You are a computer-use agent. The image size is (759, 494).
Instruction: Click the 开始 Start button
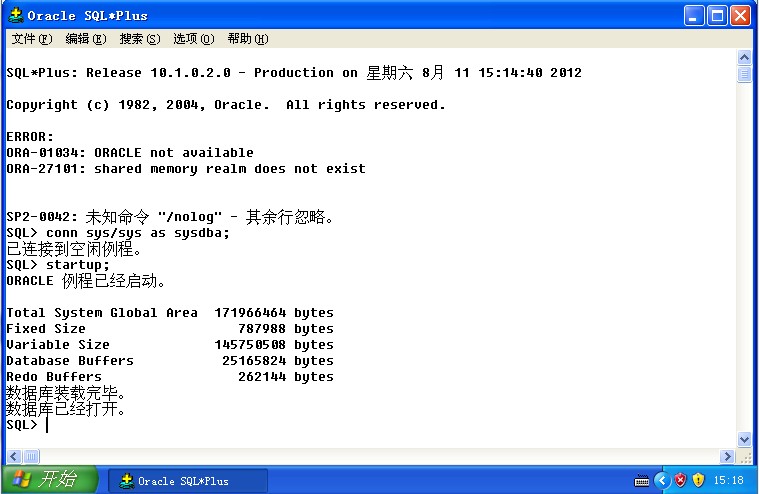50,479
